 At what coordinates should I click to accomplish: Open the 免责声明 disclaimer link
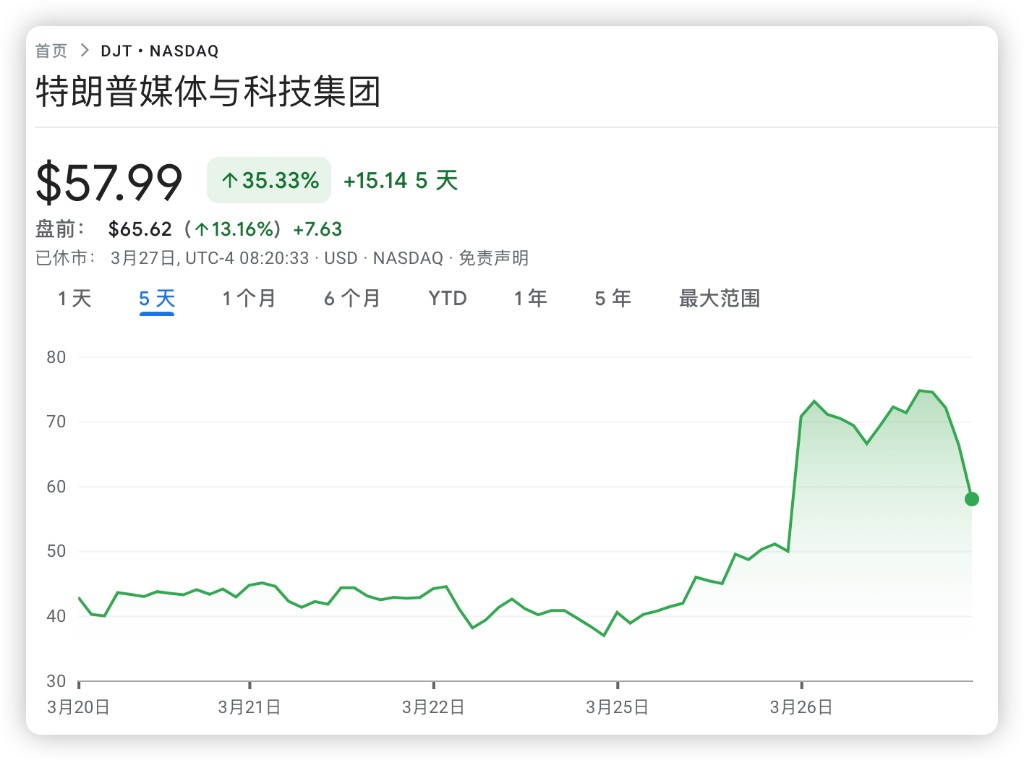494,258
